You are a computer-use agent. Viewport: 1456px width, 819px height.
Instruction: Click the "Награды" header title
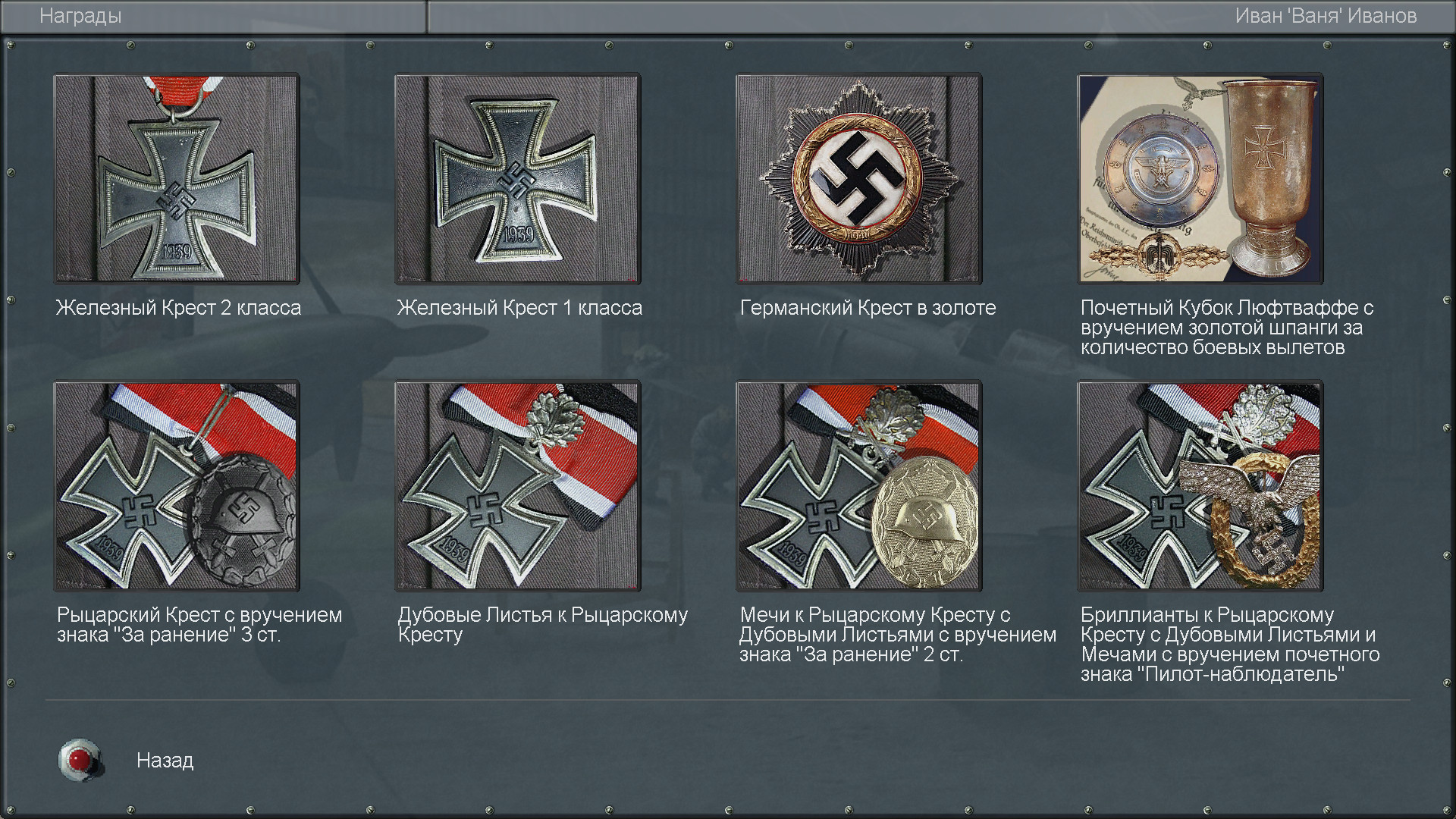80,16
